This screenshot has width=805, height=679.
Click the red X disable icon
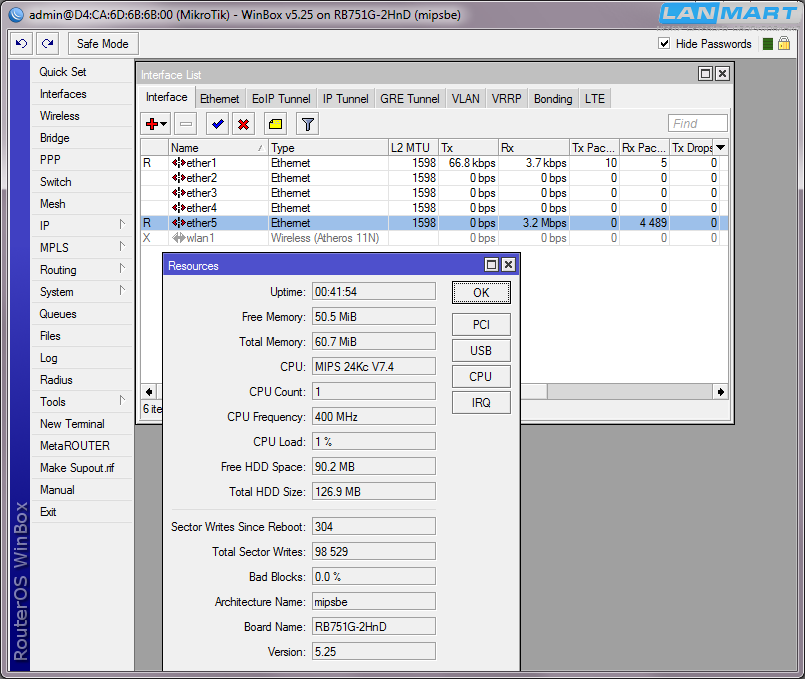pos(242,124)
